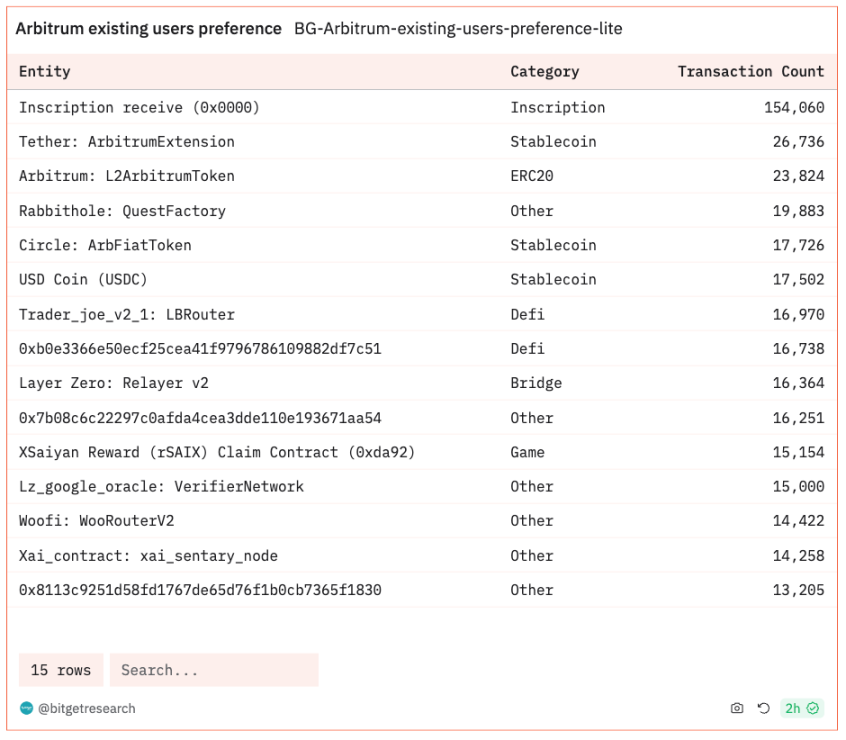The image size is (846, 740).
Task: Click the Trader_joe_v2_1: LBRouter cell
Action: [127, 314]
